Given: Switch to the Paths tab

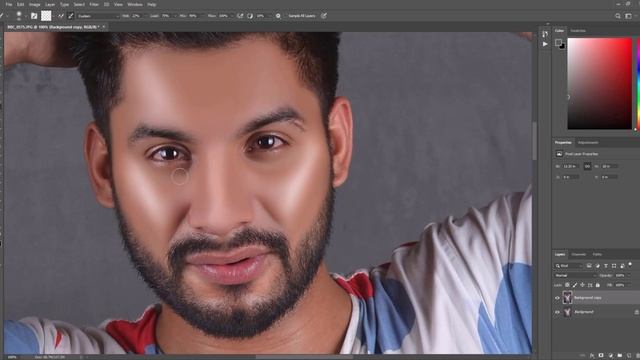Looking at the screenshot, I should pos(597,254).
